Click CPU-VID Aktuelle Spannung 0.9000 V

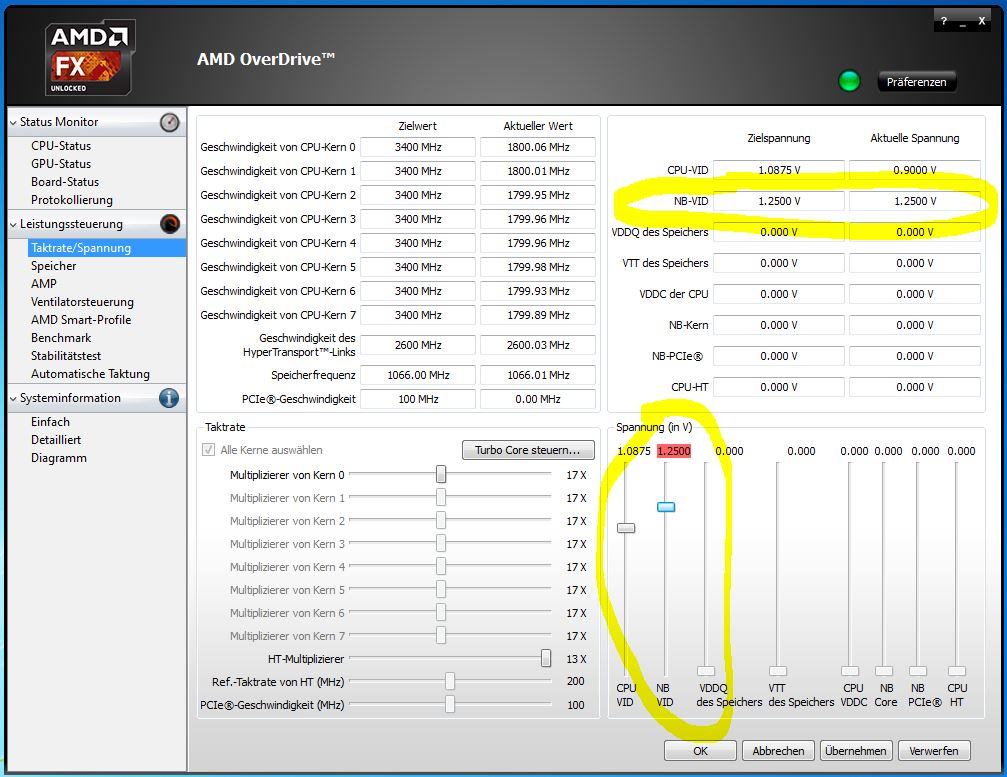tap(915, 170)
